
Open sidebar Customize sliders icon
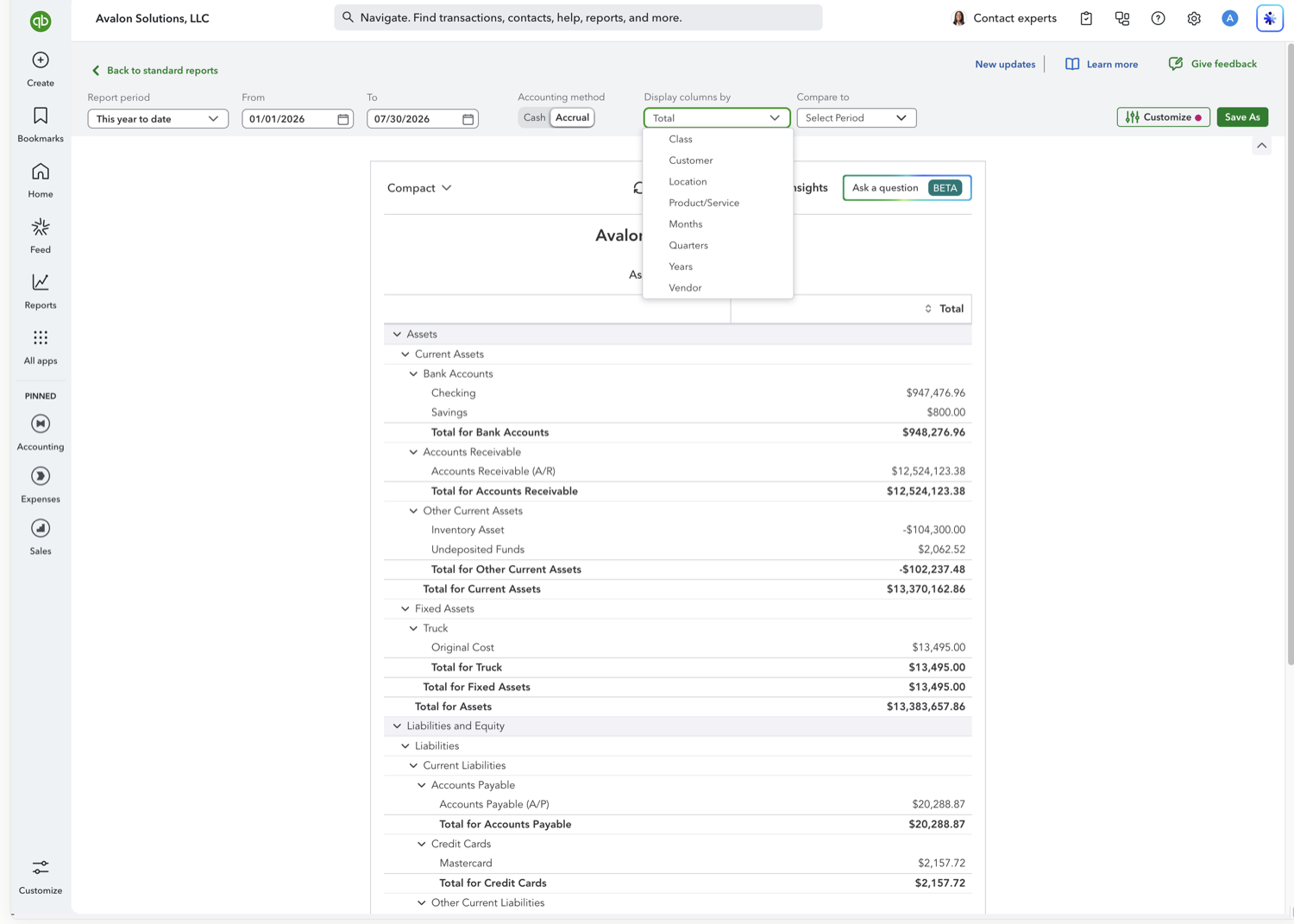point(41,867)
